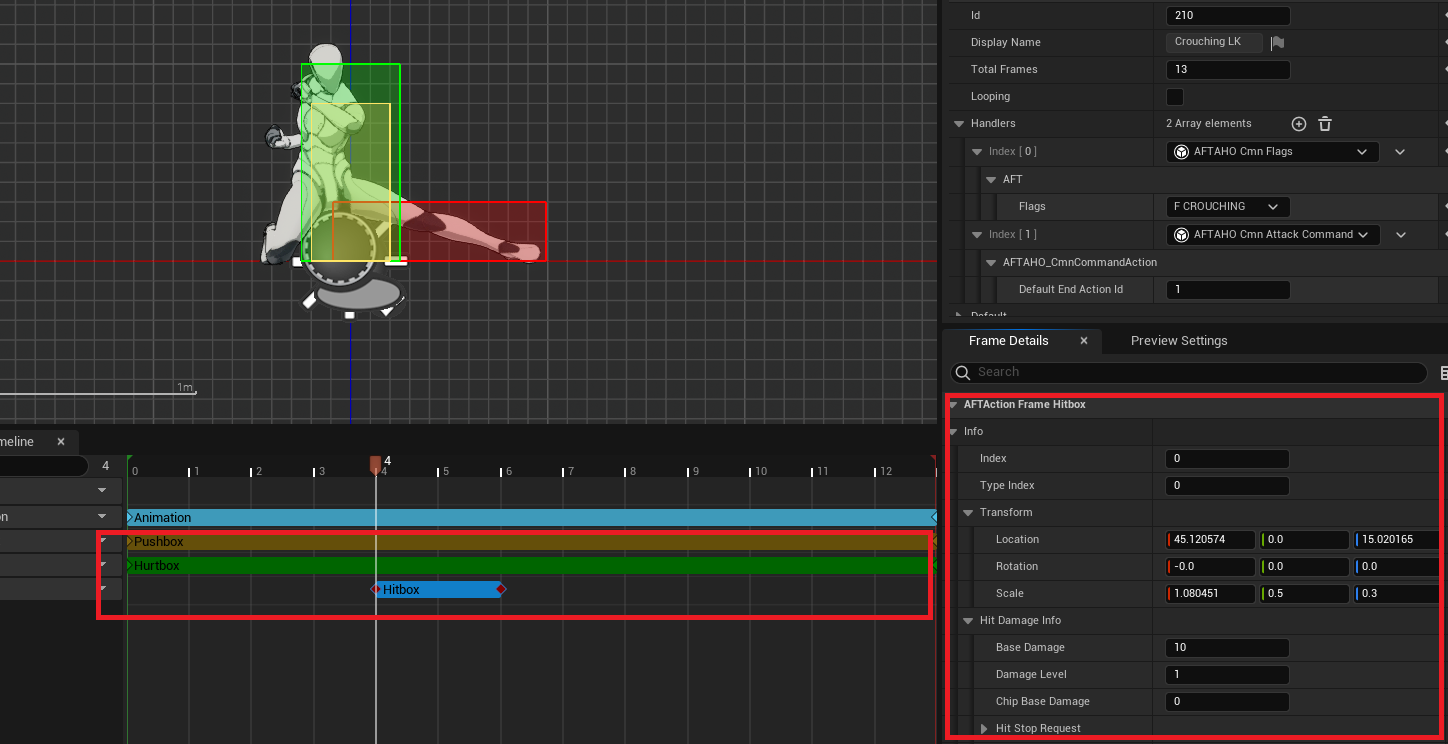
Task: Click the flag icon beside Display Name
Action: pyautogui.click(x=1277, y=42)
